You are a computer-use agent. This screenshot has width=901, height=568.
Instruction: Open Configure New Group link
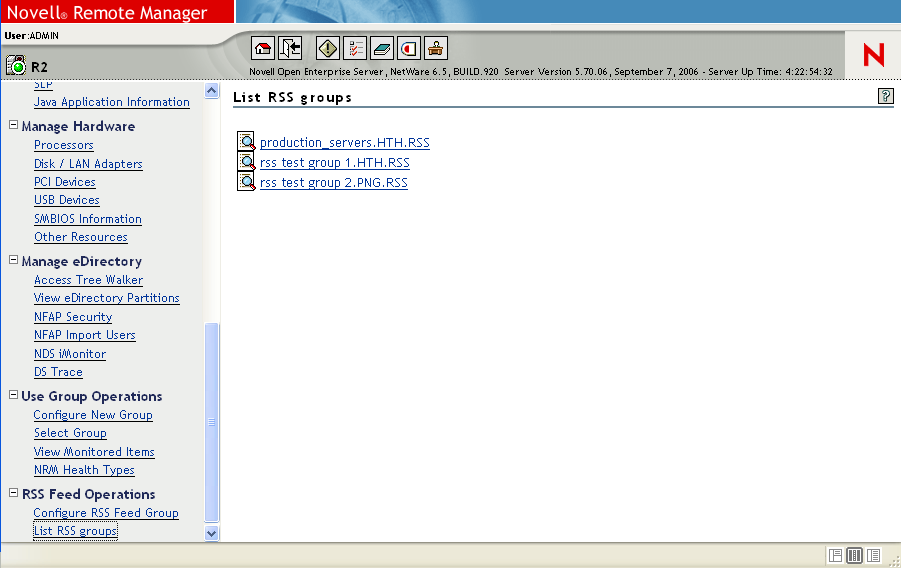(x=93, y=415)
